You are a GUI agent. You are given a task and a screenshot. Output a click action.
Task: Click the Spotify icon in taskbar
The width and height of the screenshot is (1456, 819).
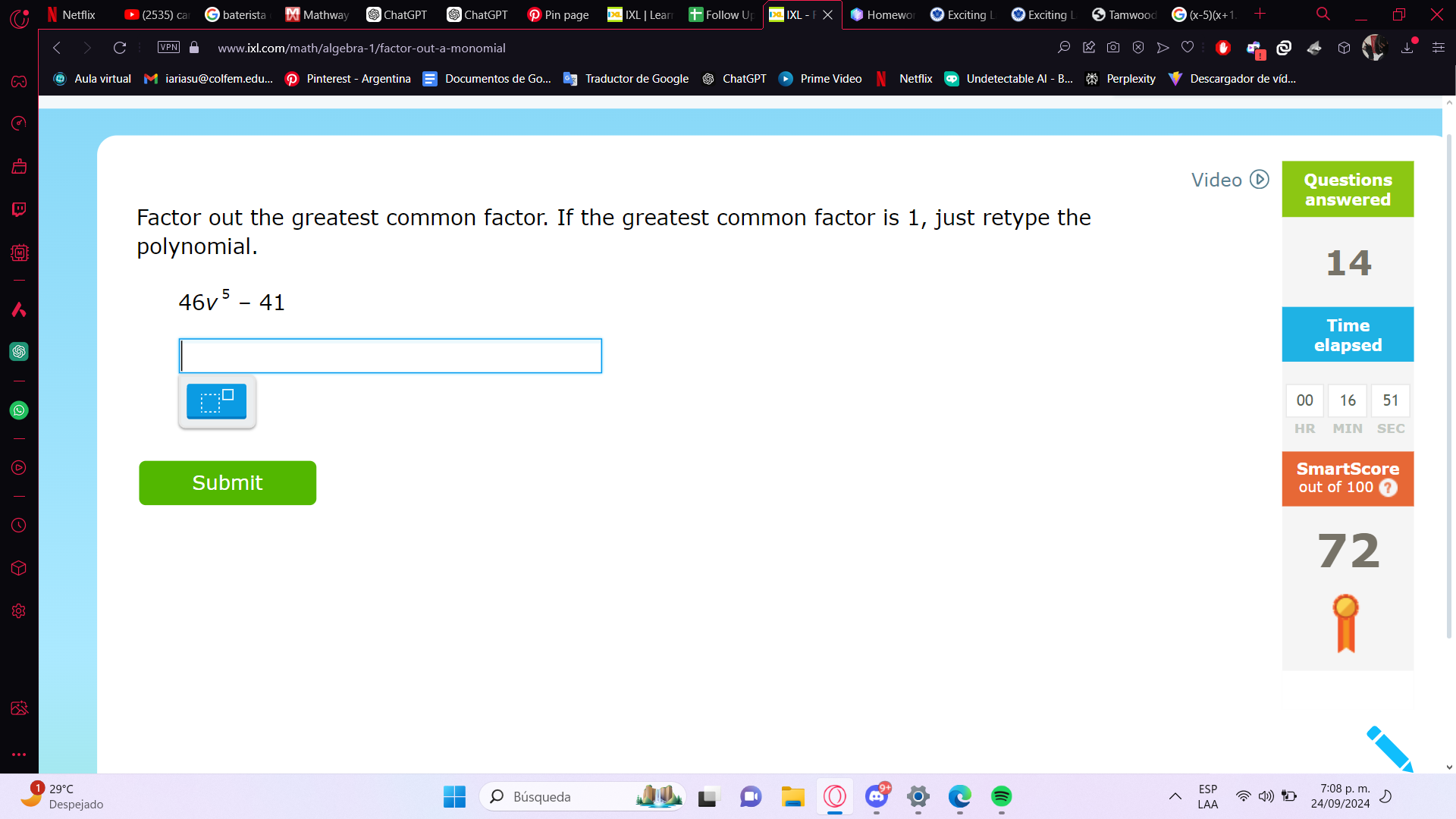coord(1001,796)
